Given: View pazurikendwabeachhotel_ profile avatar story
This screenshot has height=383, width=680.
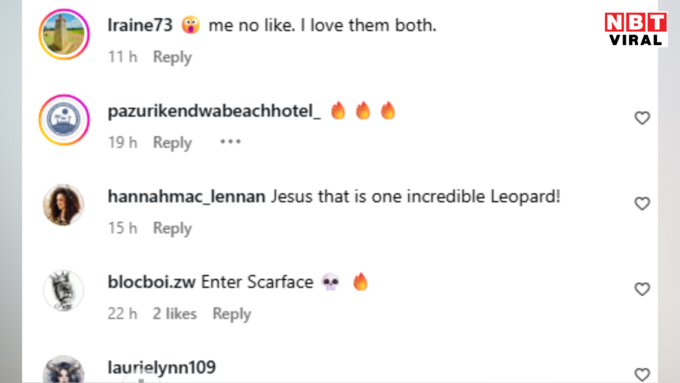Looking at the screenshot, I should (x=64, y=120).
